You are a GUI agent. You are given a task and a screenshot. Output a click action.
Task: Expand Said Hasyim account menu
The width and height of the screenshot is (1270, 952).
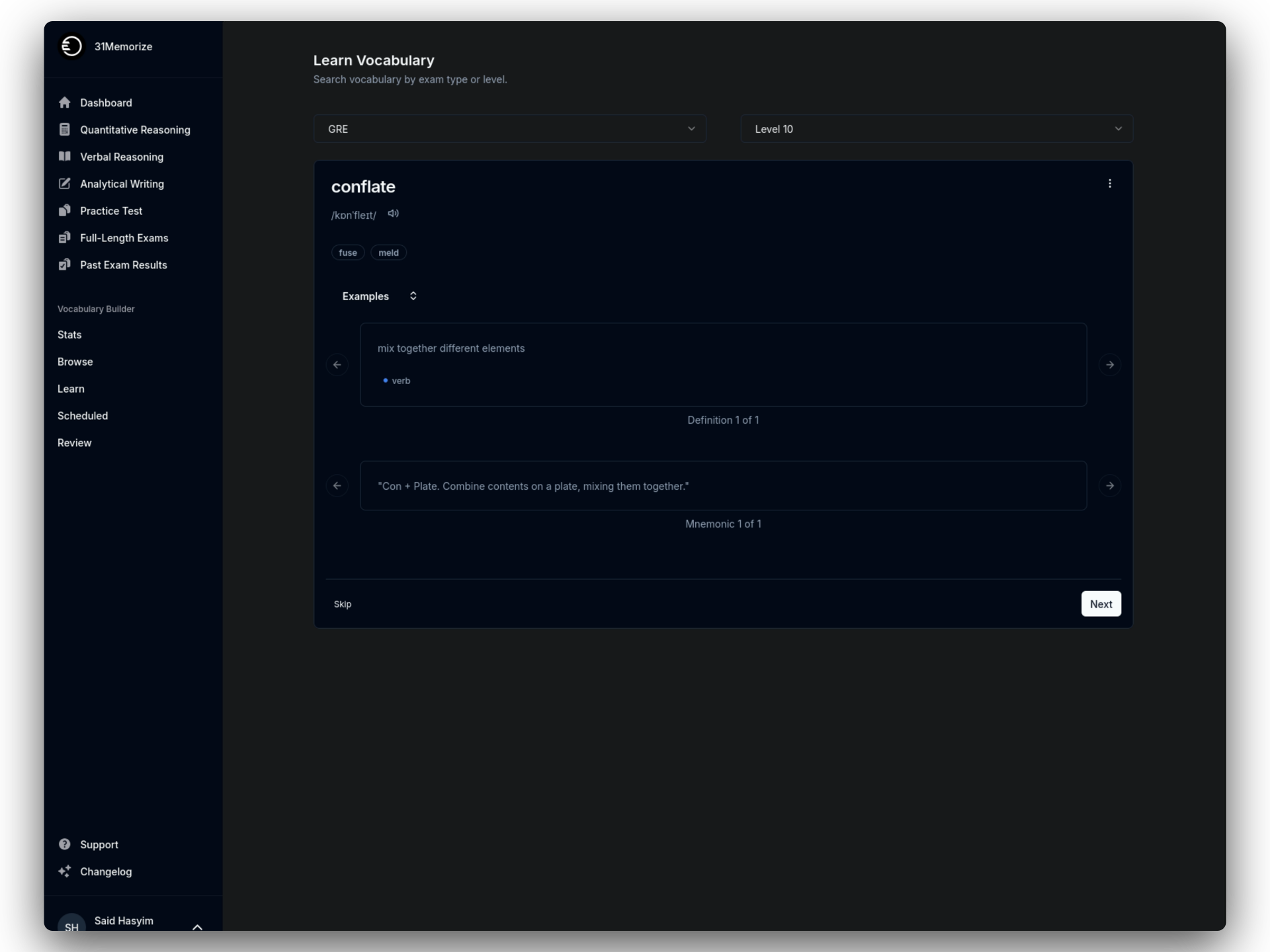[x=197, y=926]
